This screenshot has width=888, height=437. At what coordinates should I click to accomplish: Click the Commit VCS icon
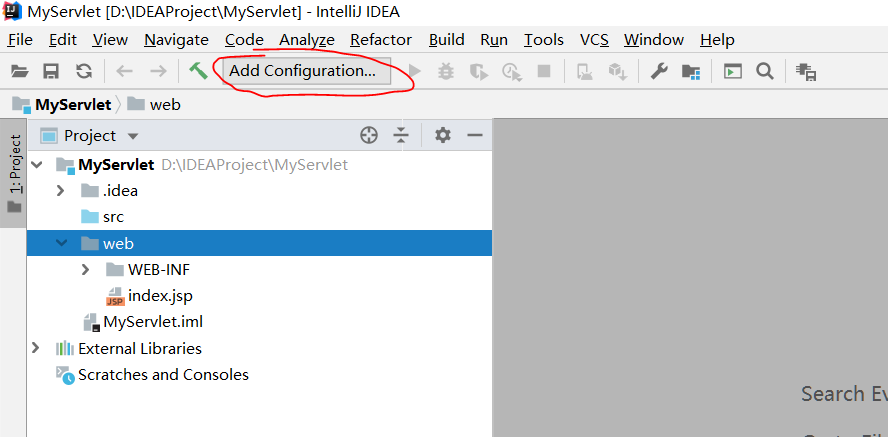tap(617, 72)
